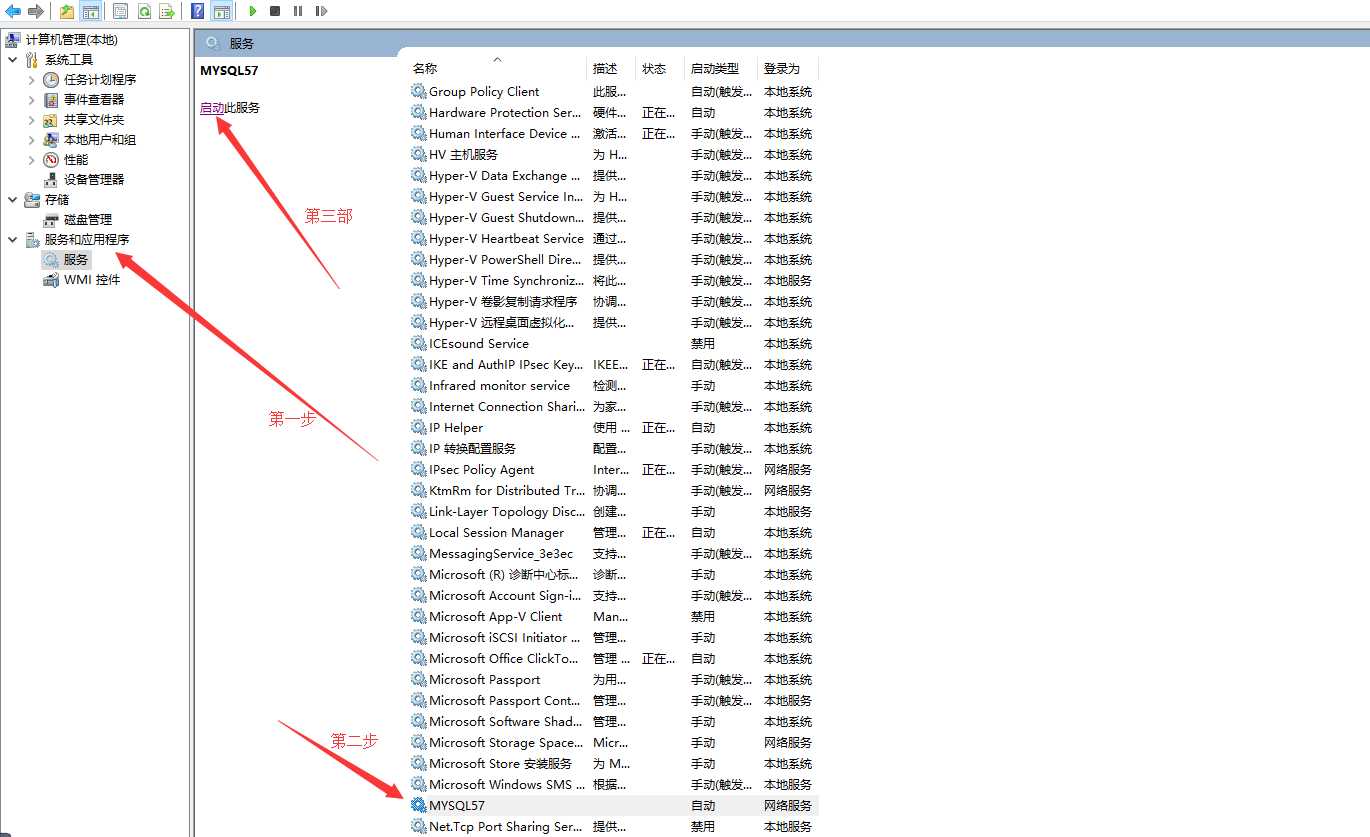Click gear icon beside IP Helper
Viewport: 1370px width, 837px height.
point(419,427)
